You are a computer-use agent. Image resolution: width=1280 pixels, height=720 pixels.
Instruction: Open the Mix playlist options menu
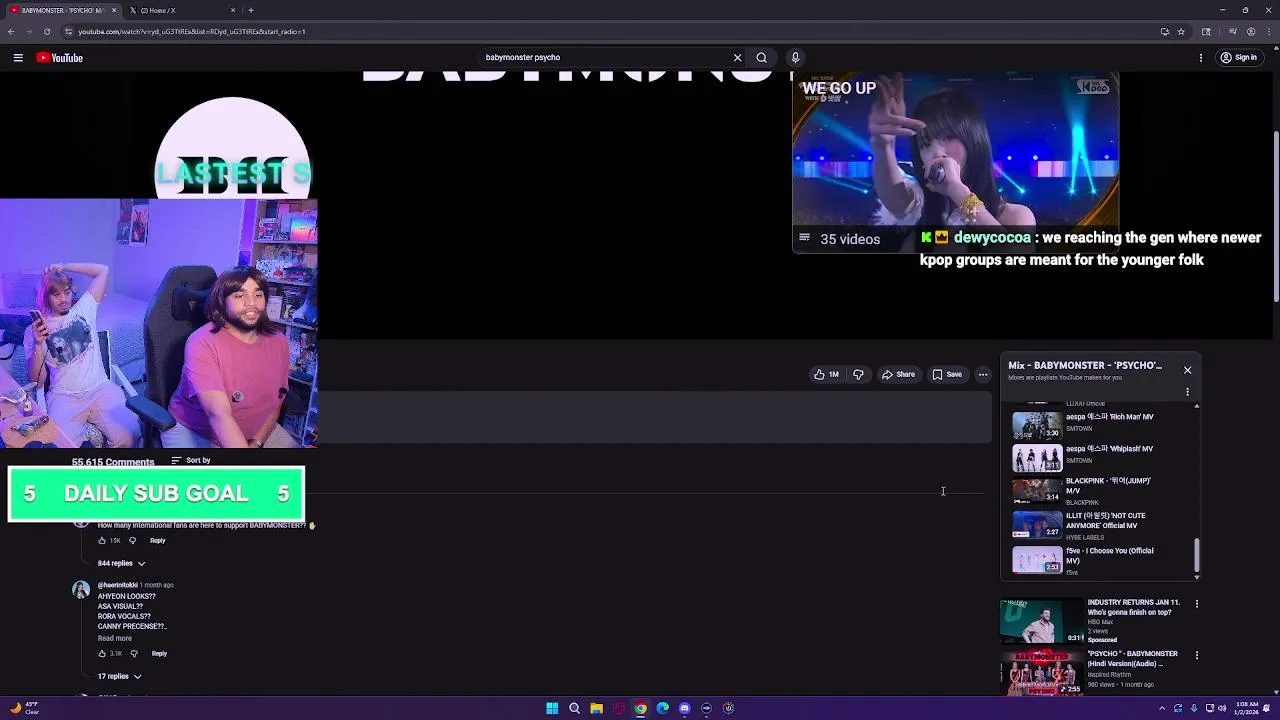1187,392
